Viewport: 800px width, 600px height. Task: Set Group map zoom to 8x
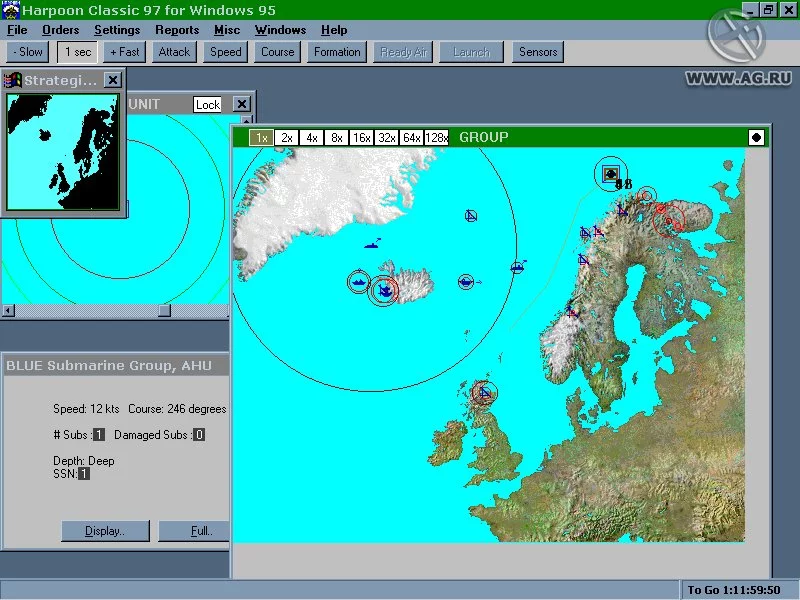[x=337, y=138]
